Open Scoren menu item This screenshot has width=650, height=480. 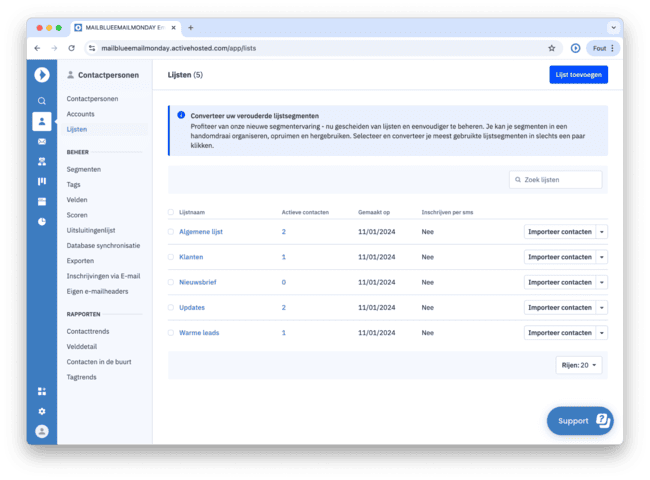(77, 215)
